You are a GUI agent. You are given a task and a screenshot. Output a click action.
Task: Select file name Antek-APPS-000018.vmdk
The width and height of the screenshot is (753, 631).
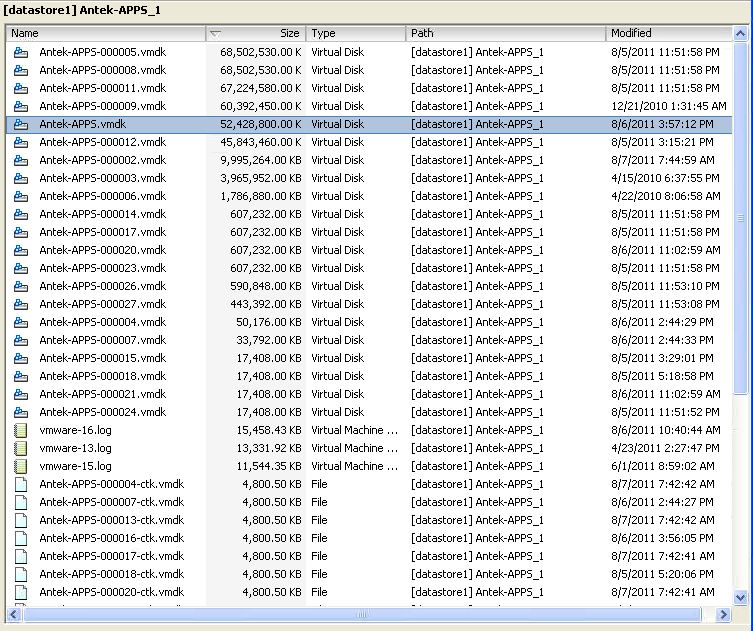(x=103, y=376)
